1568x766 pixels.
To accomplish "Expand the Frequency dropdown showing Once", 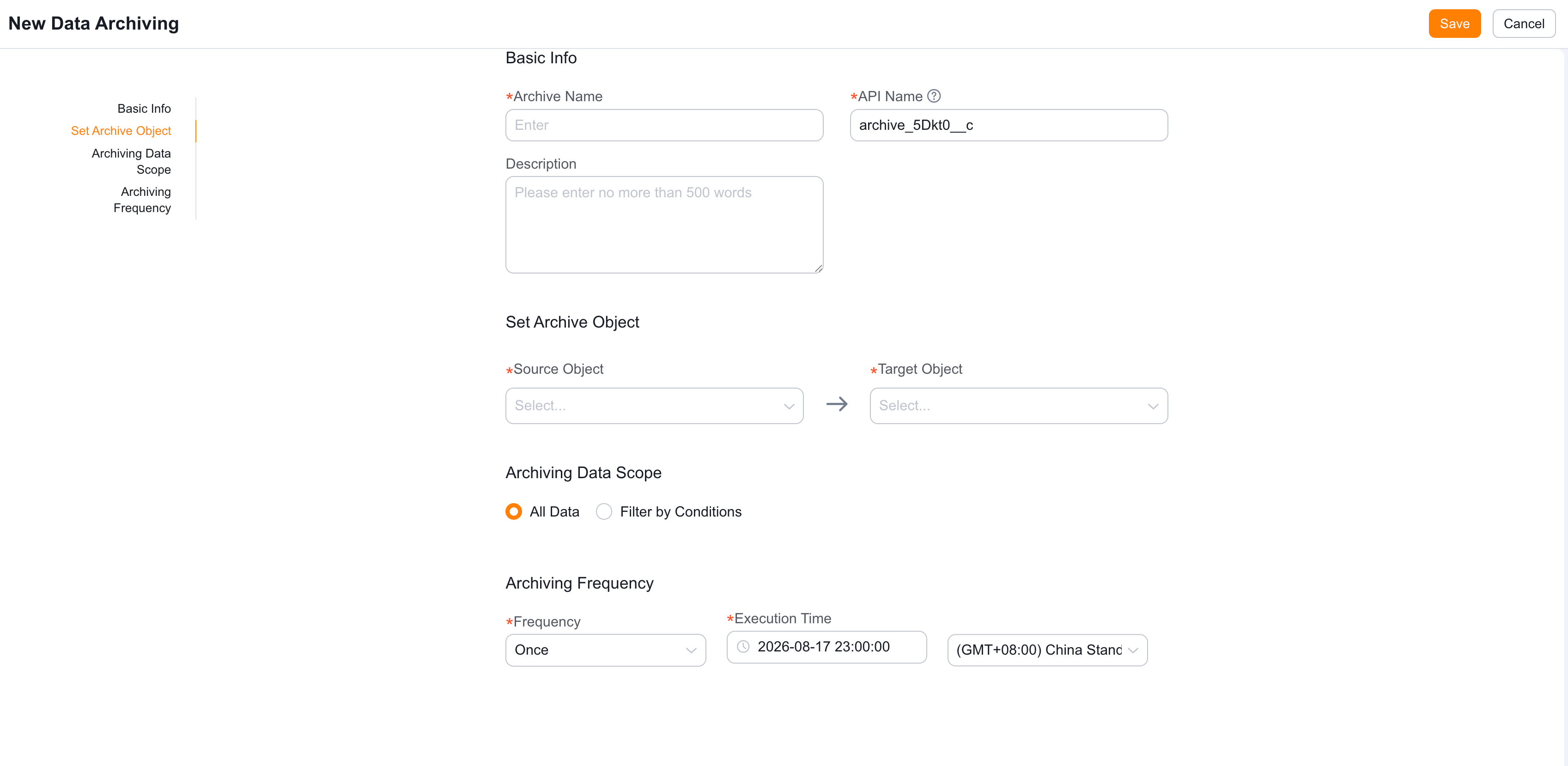I will 605,650.
